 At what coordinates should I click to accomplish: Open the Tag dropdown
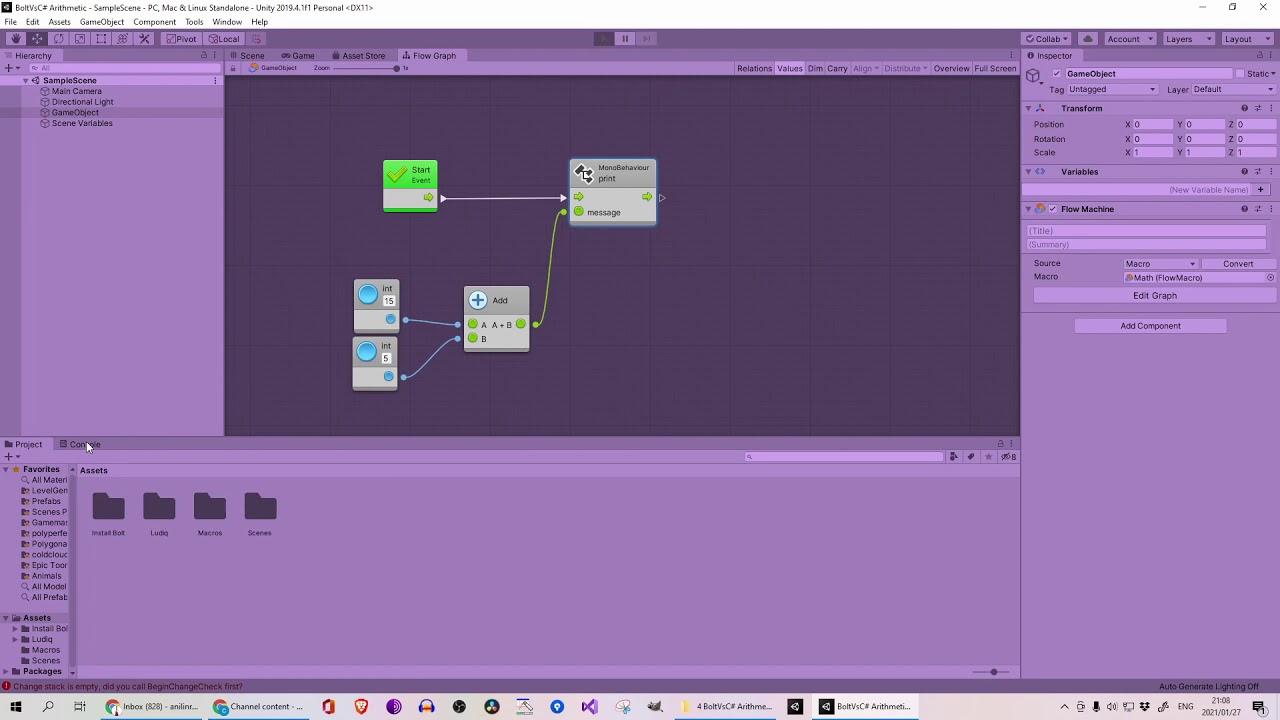1112,90
